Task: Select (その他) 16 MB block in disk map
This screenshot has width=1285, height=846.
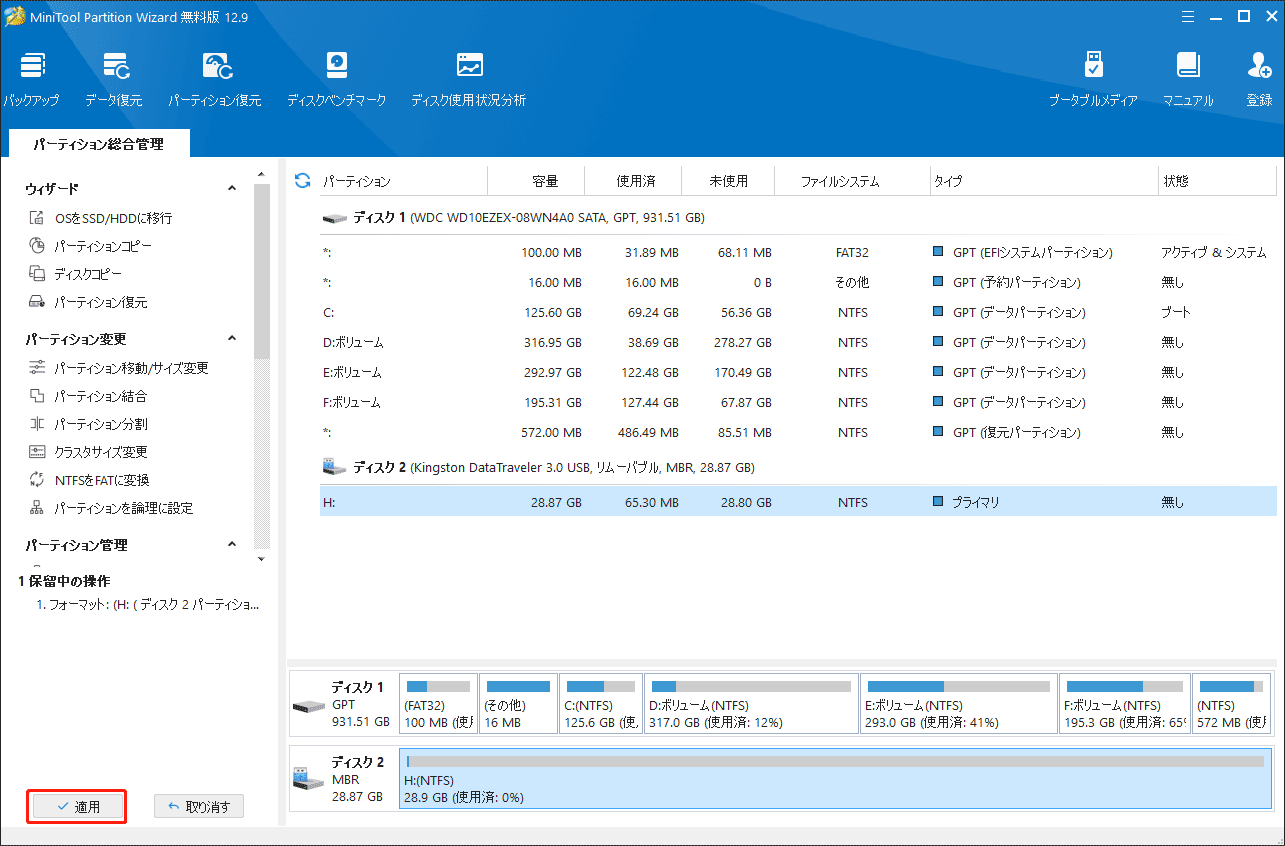Action: 518,704
